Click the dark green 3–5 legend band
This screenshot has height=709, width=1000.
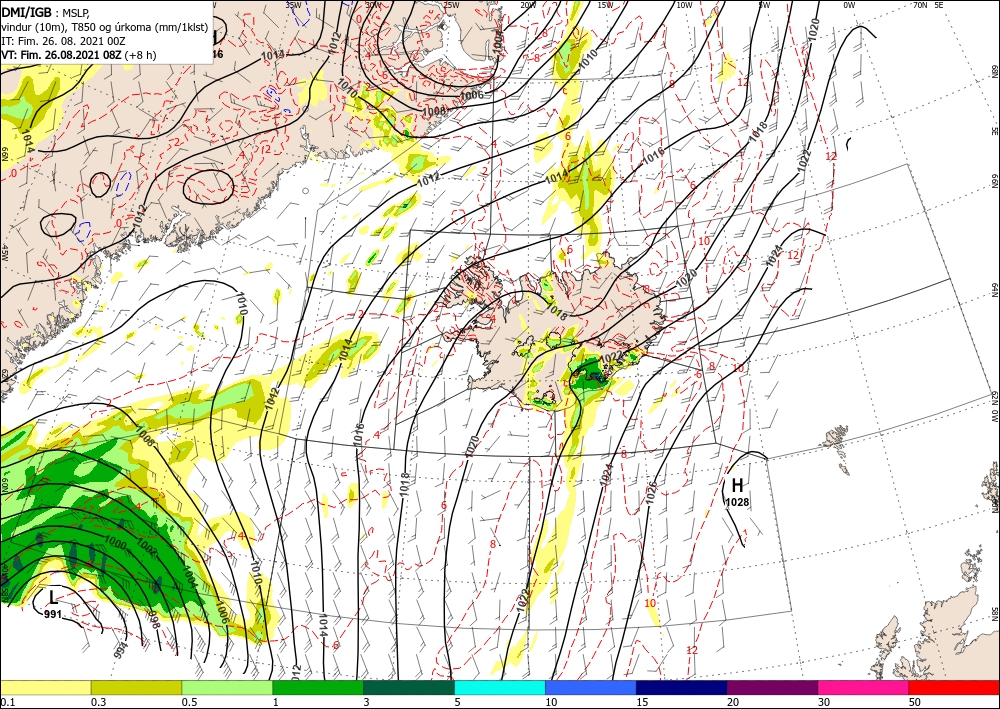pos(409,688)
